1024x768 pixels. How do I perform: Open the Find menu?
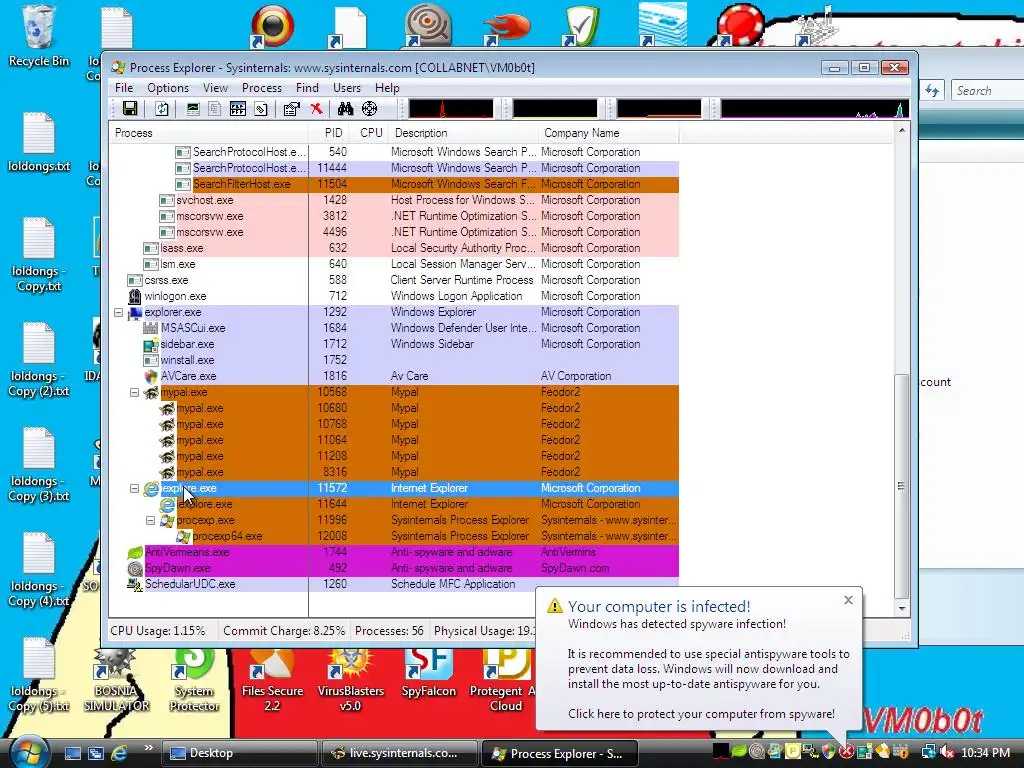point(307,88)
